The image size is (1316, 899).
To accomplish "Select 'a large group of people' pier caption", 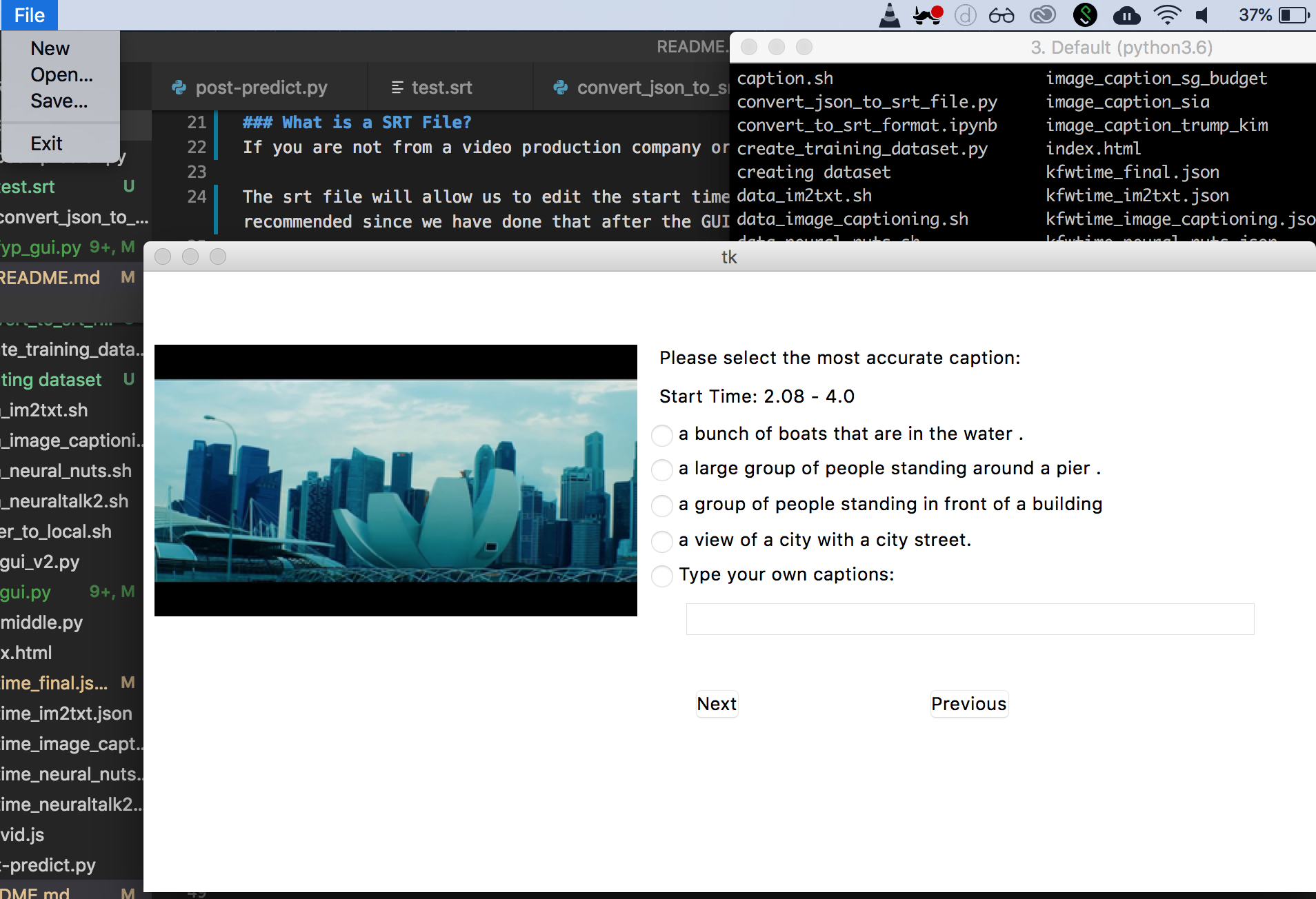I will click(x=662, y=469).
